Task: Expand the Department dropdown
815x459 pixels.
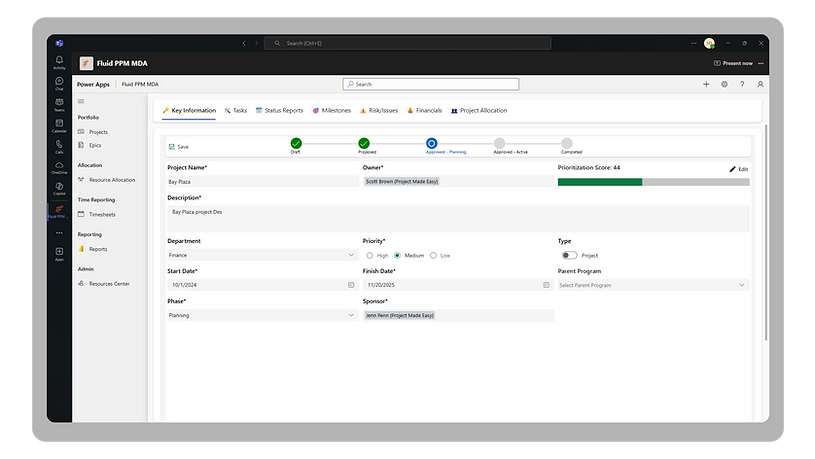Action: click(351, 255)
